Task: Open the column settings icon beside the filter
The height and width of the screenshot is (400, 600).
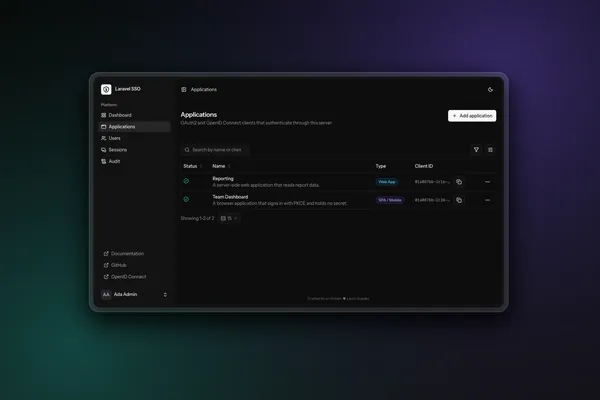Action: tap(490, 150)
